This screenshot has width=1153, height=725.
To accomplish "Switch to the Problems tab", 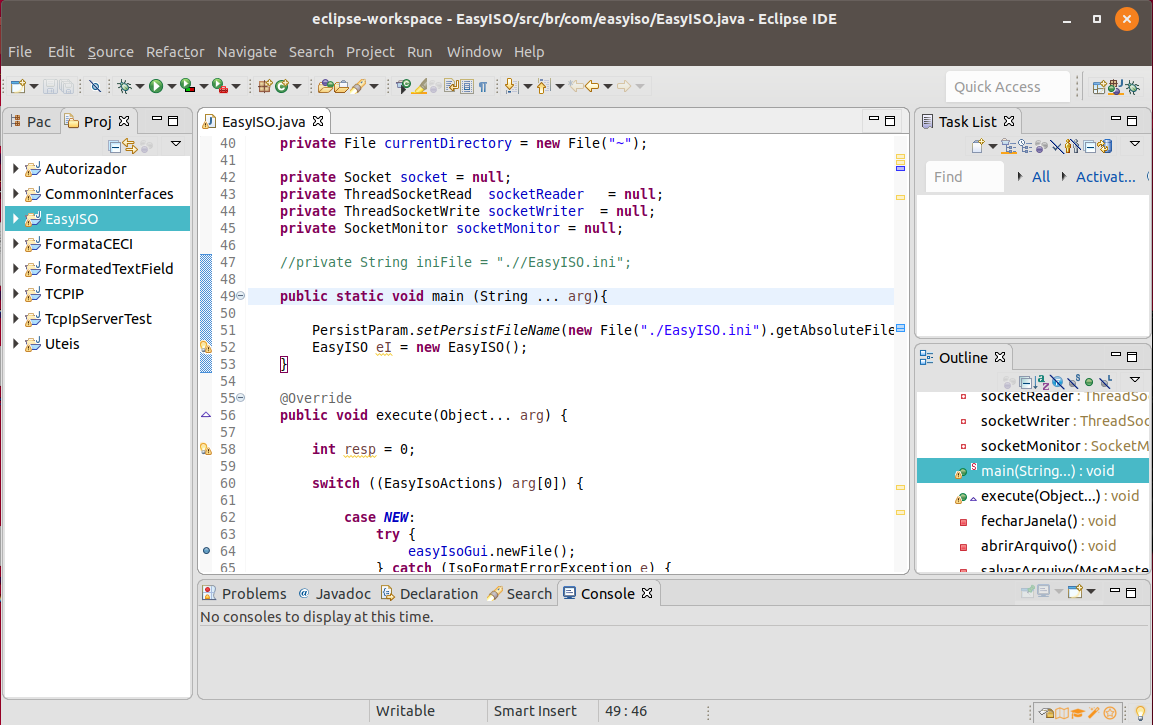I will coord(253,594).
